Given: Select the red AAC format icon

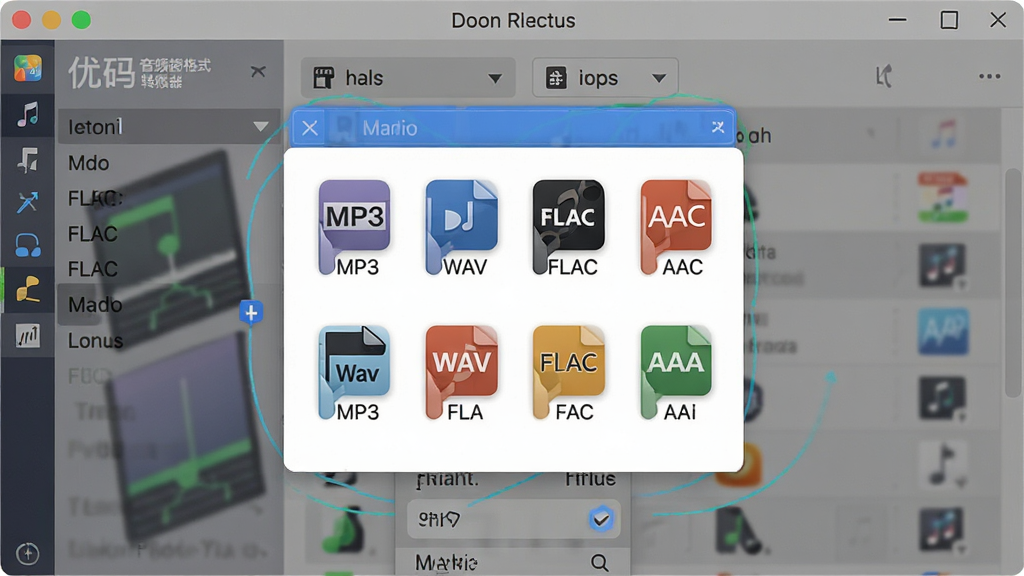Looking at the screenshot, I should [x=677, y=227].
